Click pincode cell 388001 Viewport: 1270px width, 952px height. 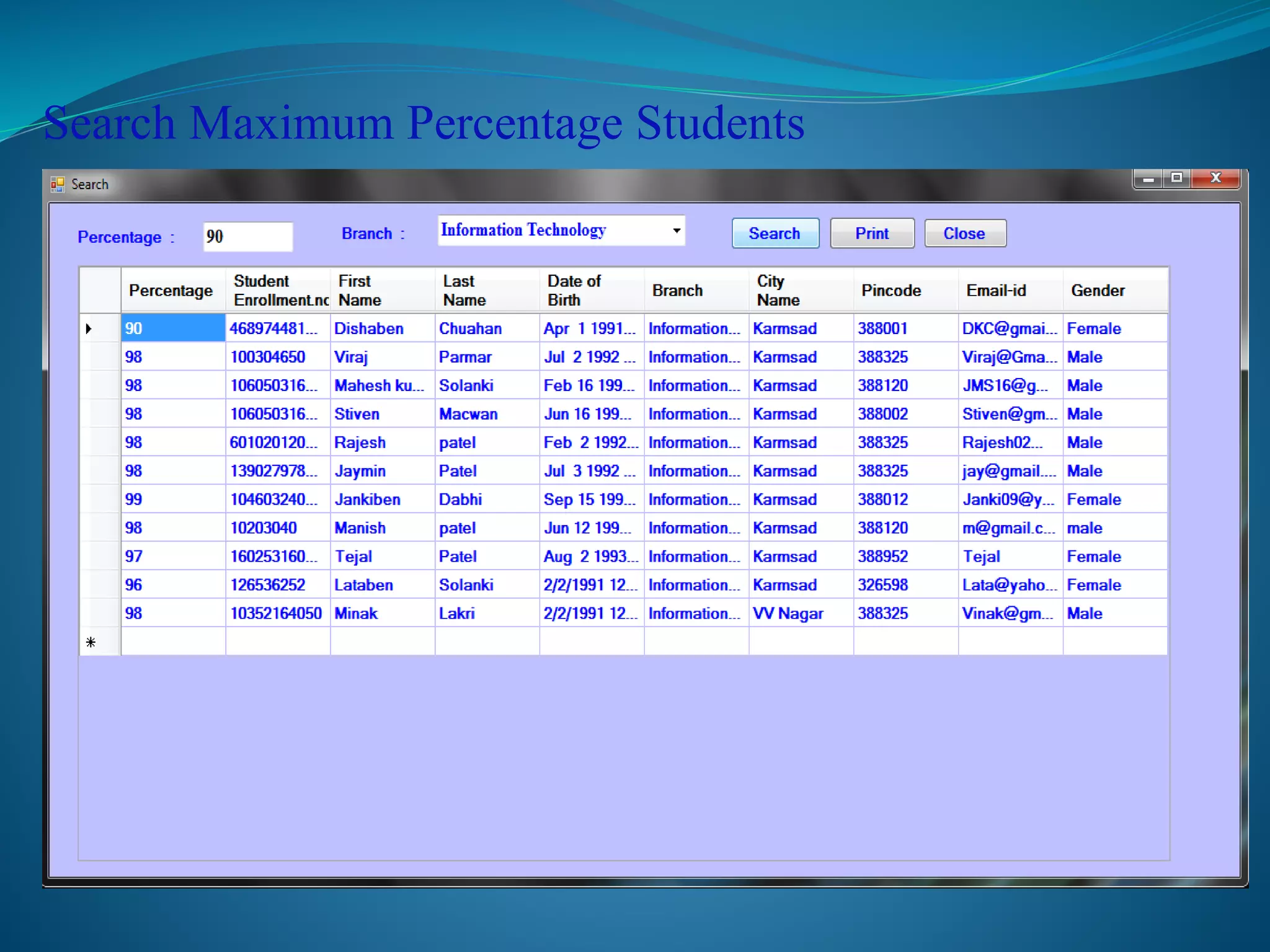coord(906,328)
